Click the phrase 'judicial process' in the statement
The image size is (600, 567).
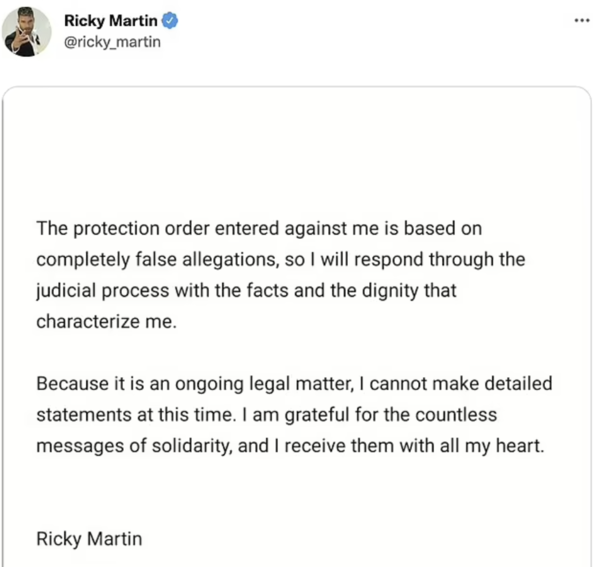point(103,290)
